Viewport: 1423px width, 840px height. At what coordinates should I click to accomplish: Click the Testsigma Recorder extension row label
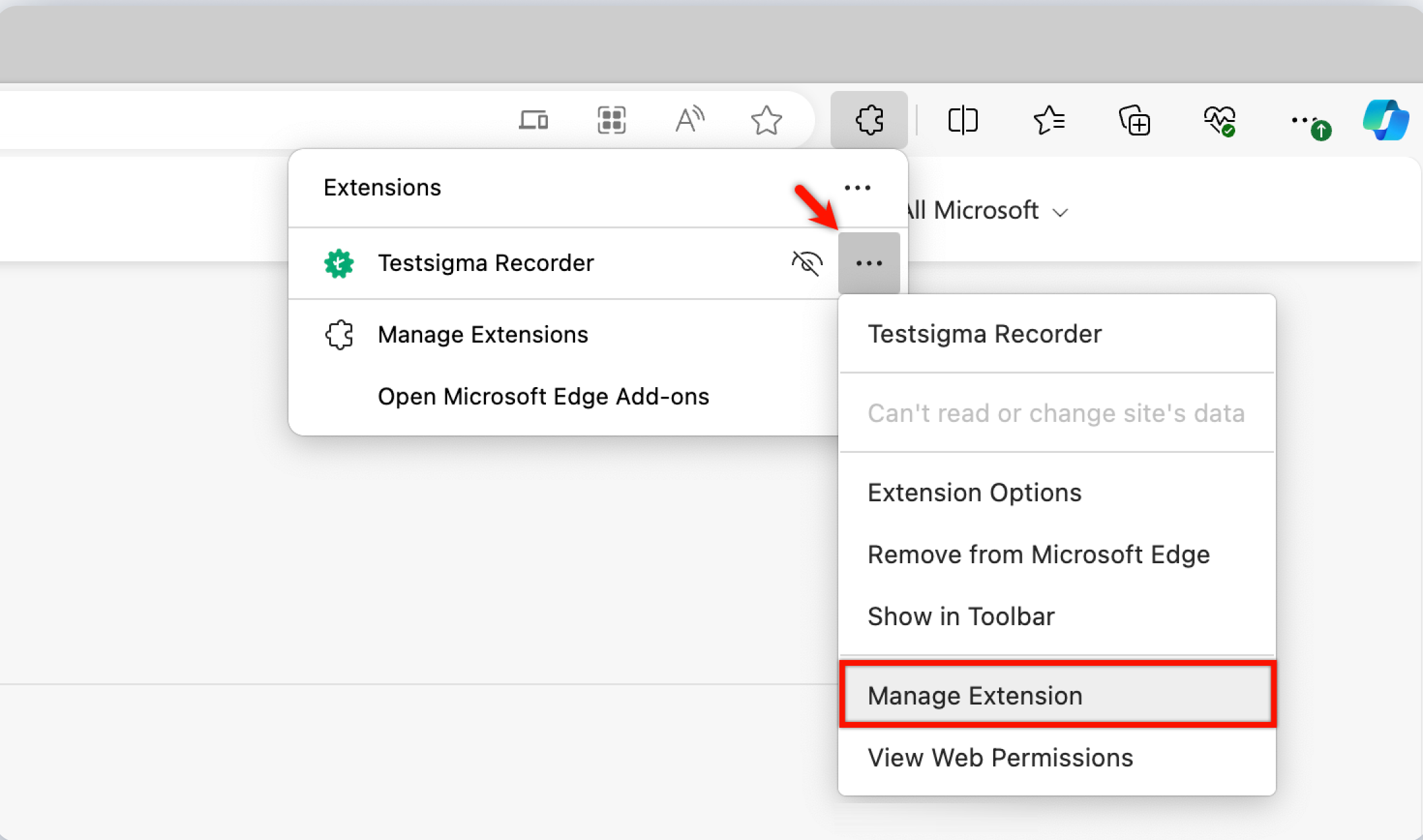(x=485, y=263)
